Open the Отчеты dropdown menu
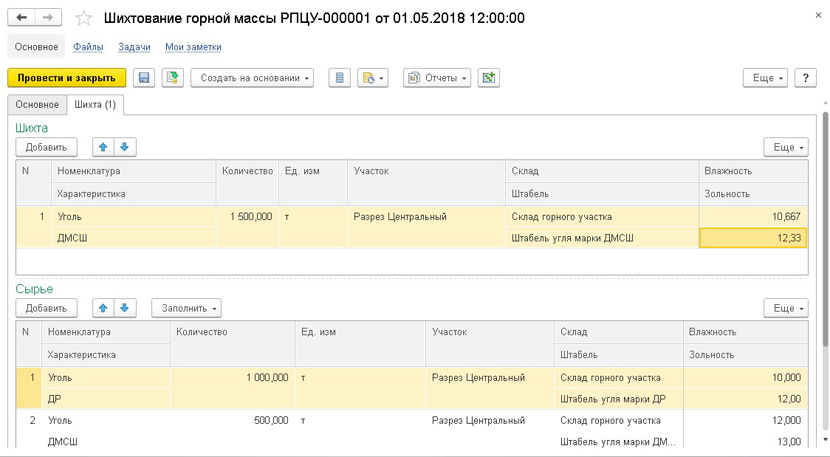The height and width of the screenshot is (457, 830). tap(437, 78)
